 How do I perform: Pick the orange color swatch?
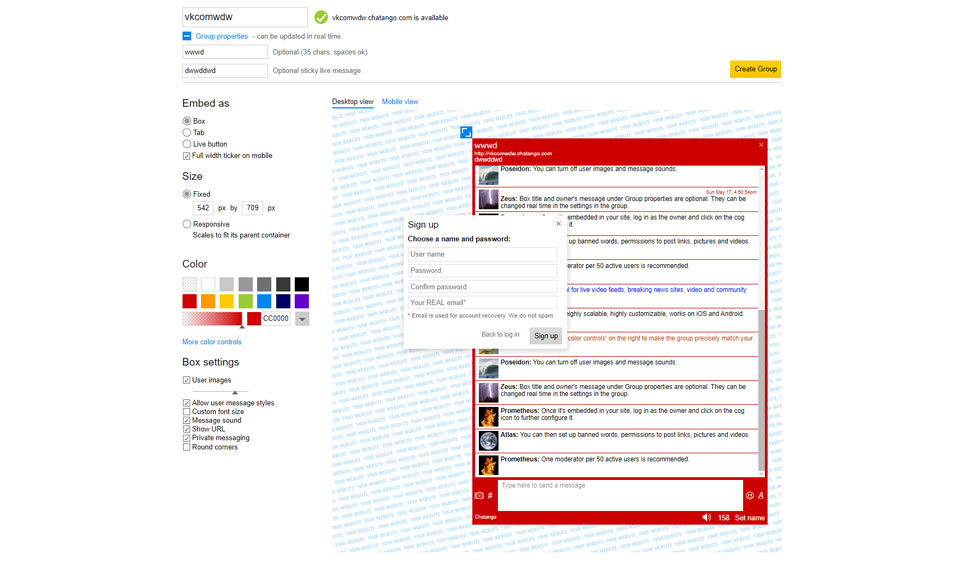tap(208, 301)
